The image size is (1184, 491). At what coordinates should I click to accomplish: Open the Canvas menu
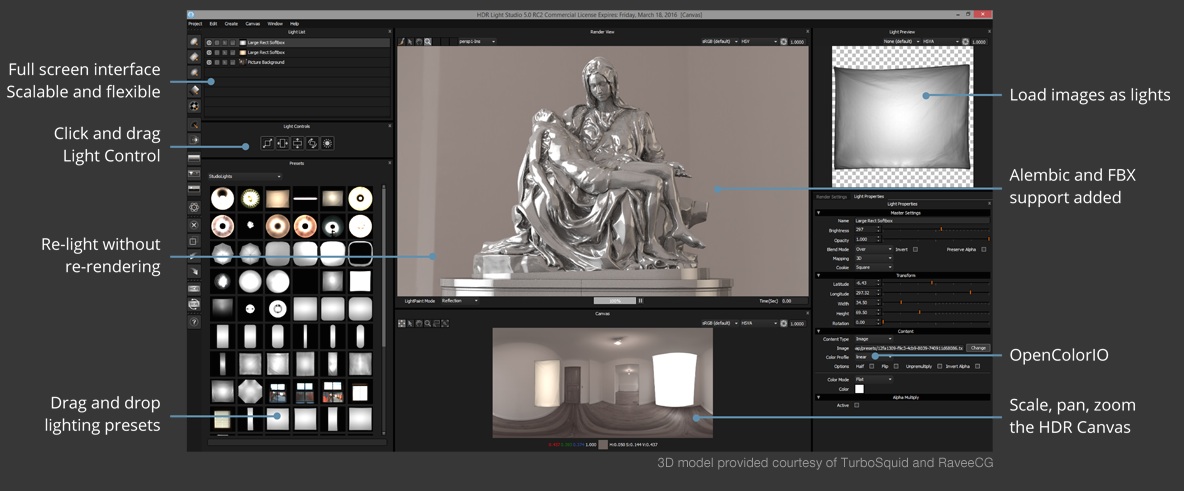click(252, 23)
